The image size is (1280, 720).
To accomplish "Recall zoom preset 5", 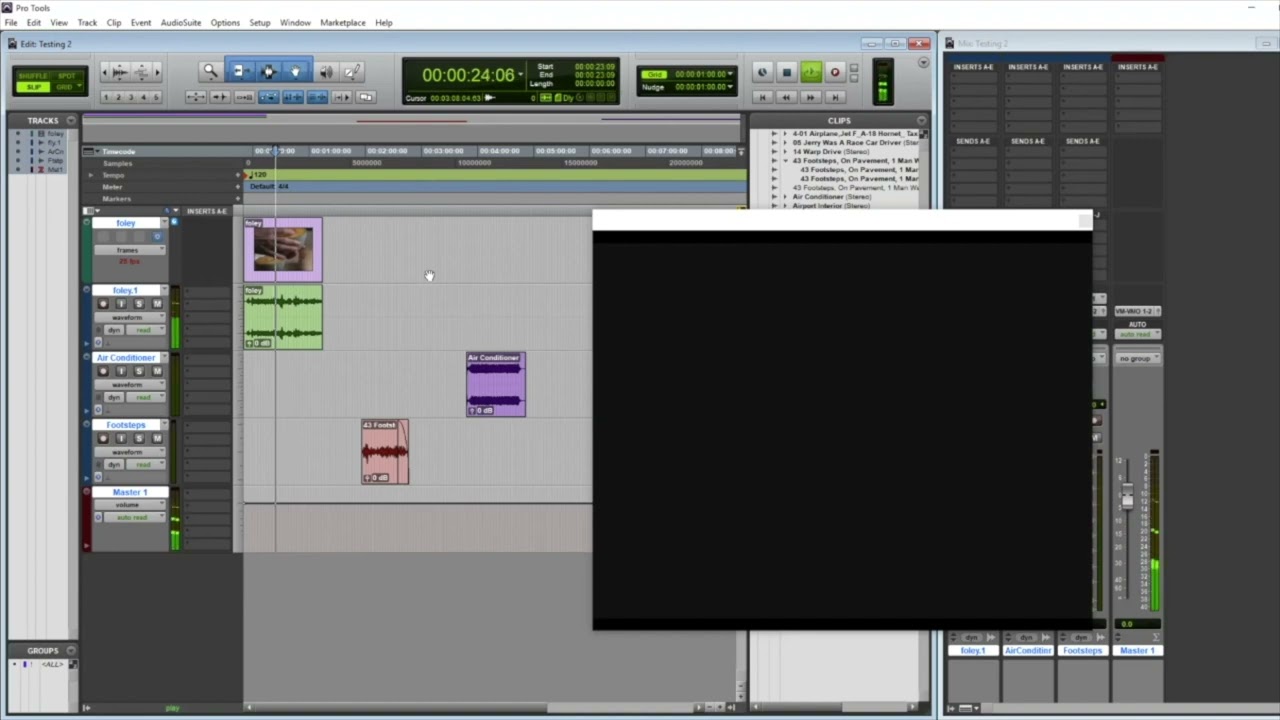I will [155, 97].
